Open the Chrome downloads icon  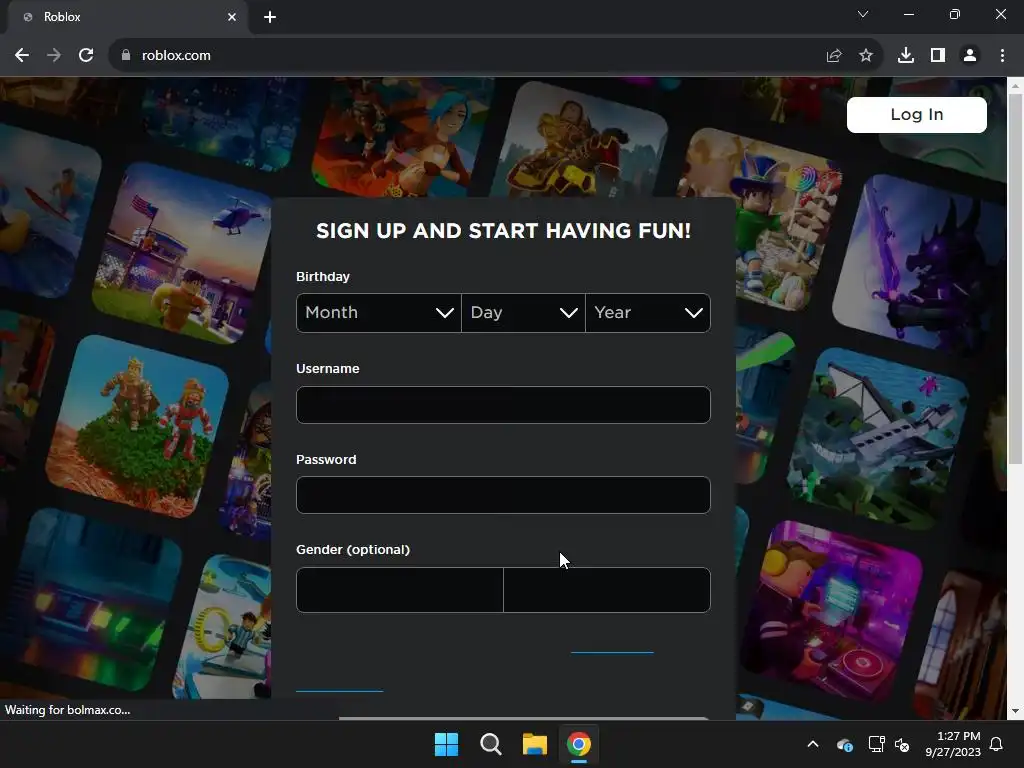click(x=906, y=56)
